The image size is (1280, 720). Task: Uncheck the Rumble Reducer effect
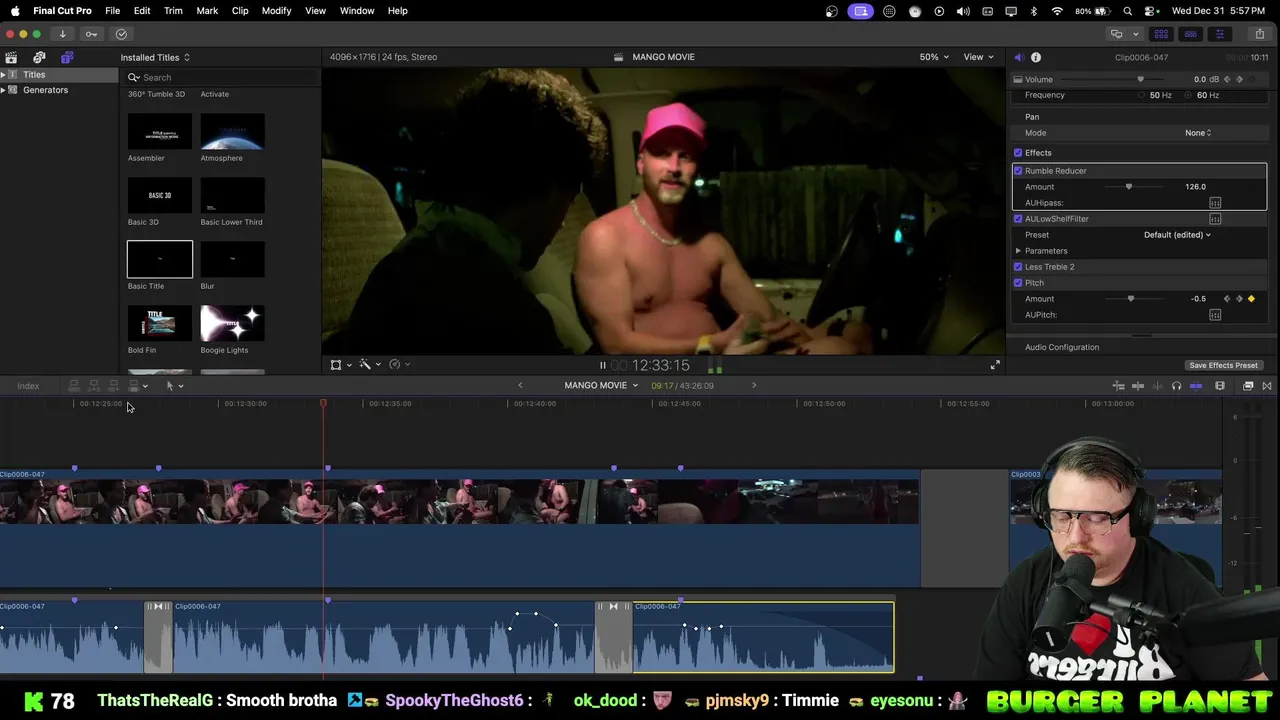1018,171
